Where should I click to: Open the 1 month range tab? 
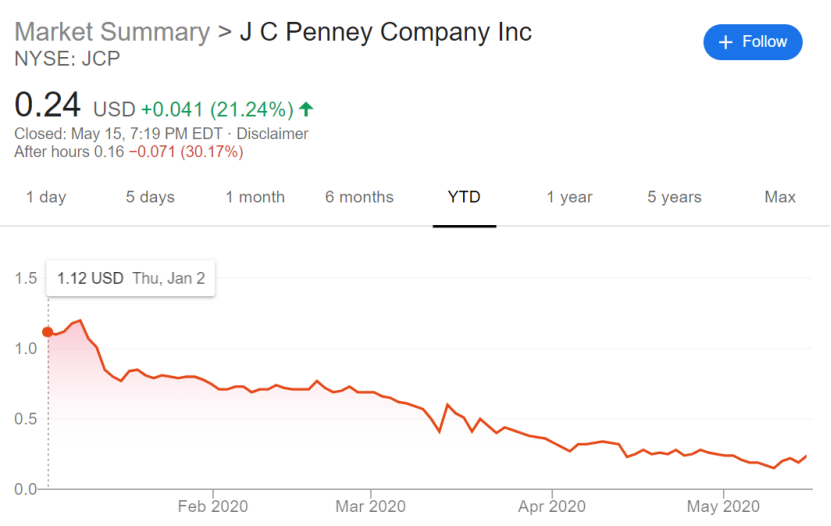tap(255, 197)
